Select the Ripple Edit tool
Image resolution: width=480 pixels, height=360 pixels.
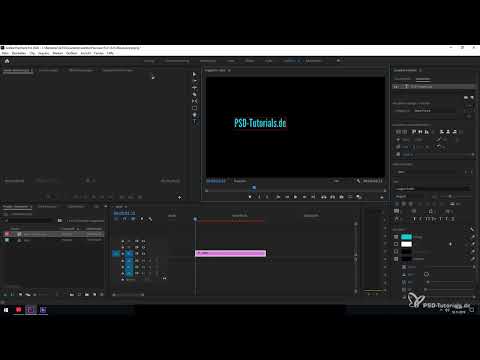click(x=195, y=88)
